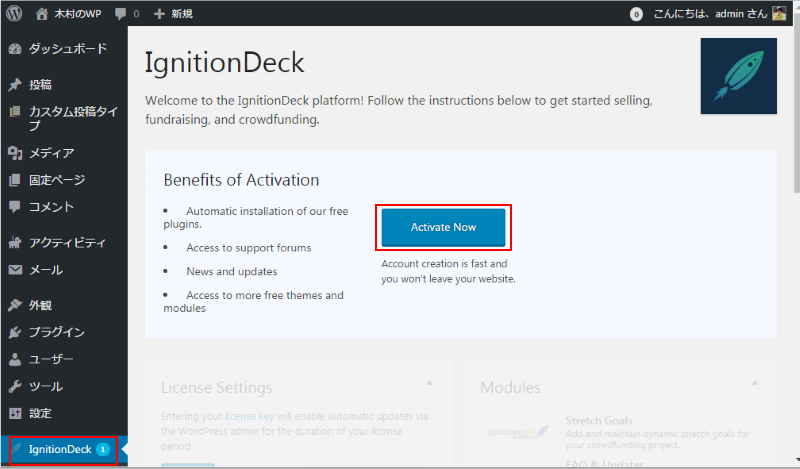Click the WordPress logo icon
Screen dimensions: 800x469
pos(14,14)
